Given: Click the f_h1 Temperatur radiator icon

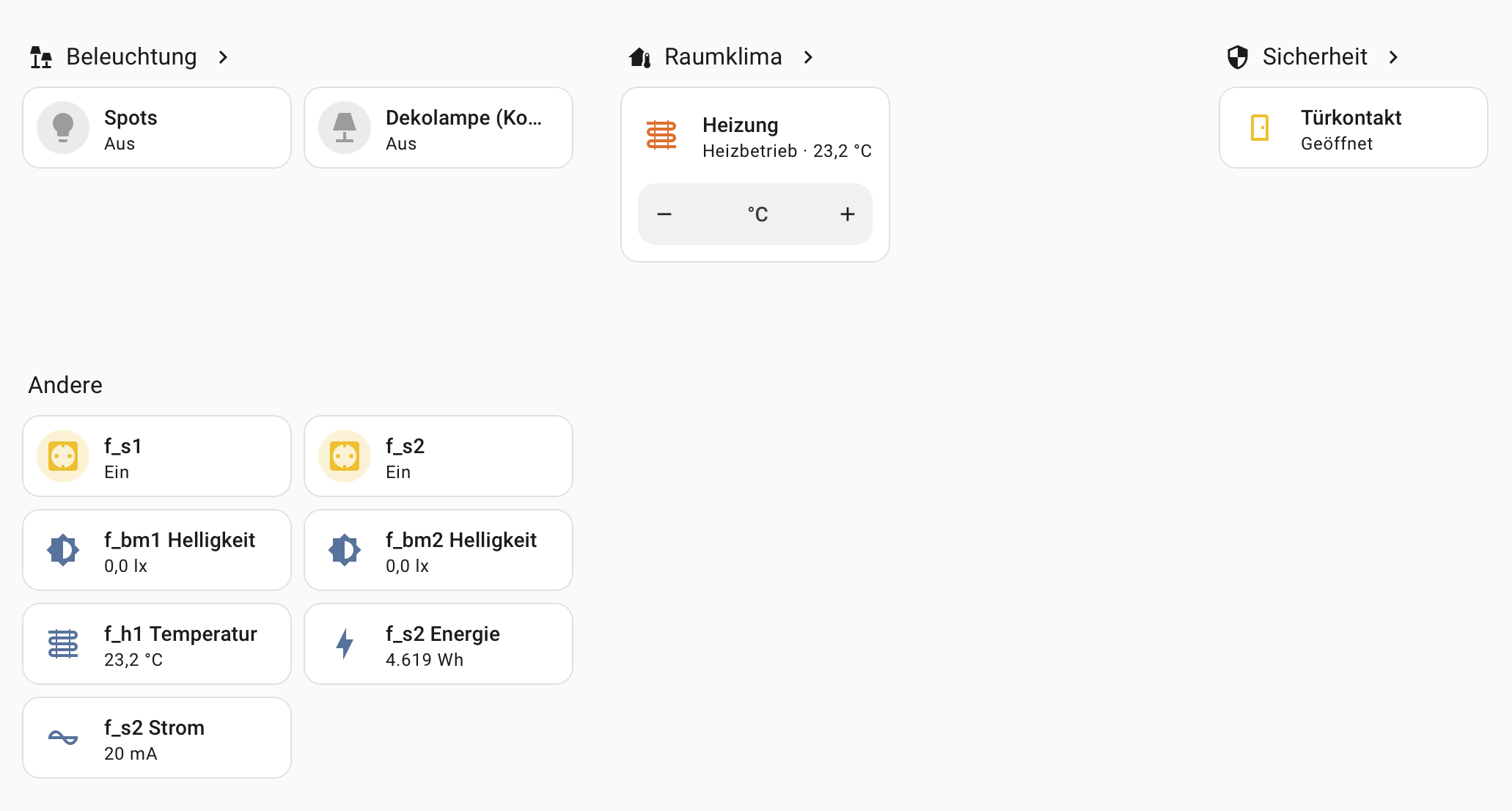Looking at the screenshot, I should coord(63,644).
